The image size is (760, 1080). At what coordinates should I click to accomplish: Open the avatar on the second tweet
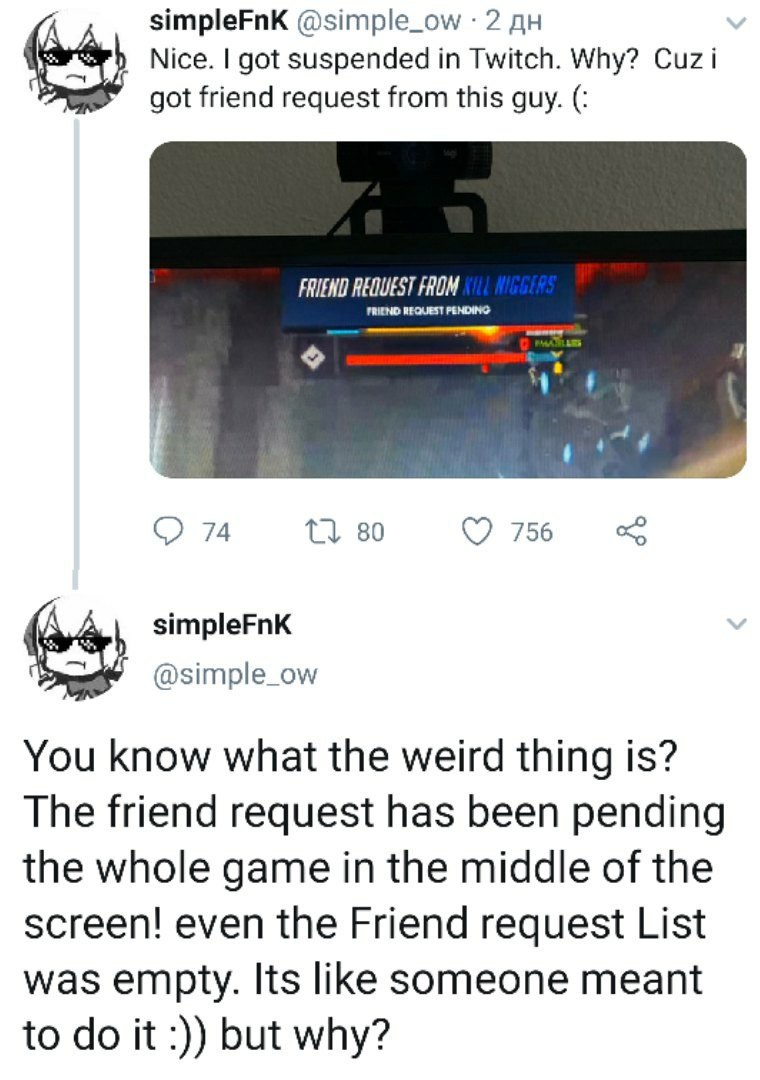76,649
